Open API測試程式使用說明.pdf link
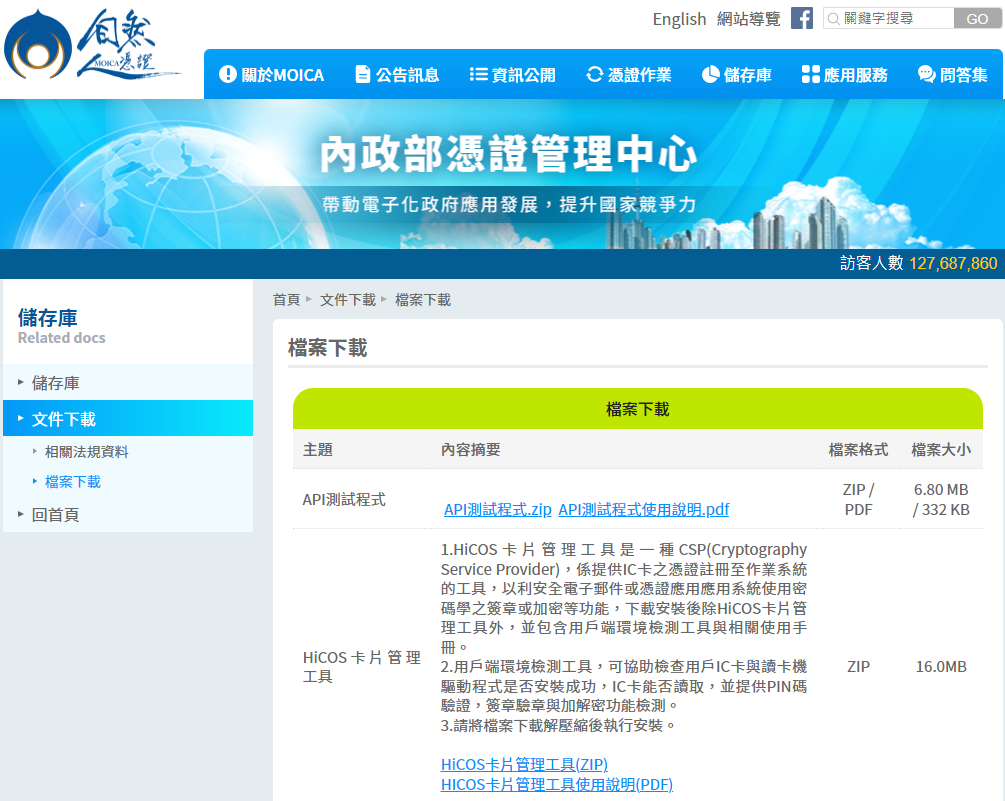This screenshot has width=1005, height=801. 643,509
